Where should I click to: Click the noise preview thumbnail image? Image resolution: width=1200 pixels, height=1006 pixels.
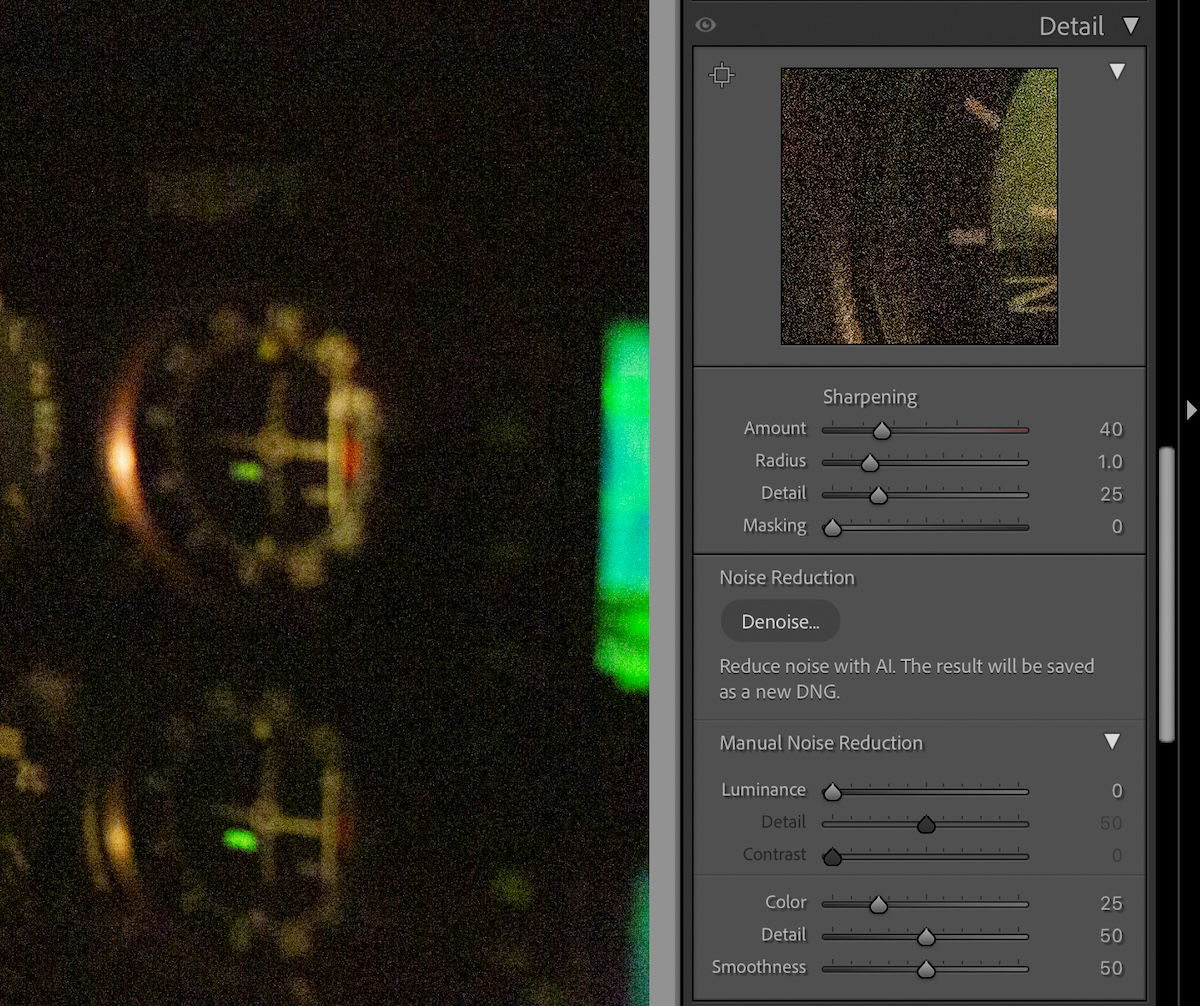pyautogui.click(x=918, y=206)
